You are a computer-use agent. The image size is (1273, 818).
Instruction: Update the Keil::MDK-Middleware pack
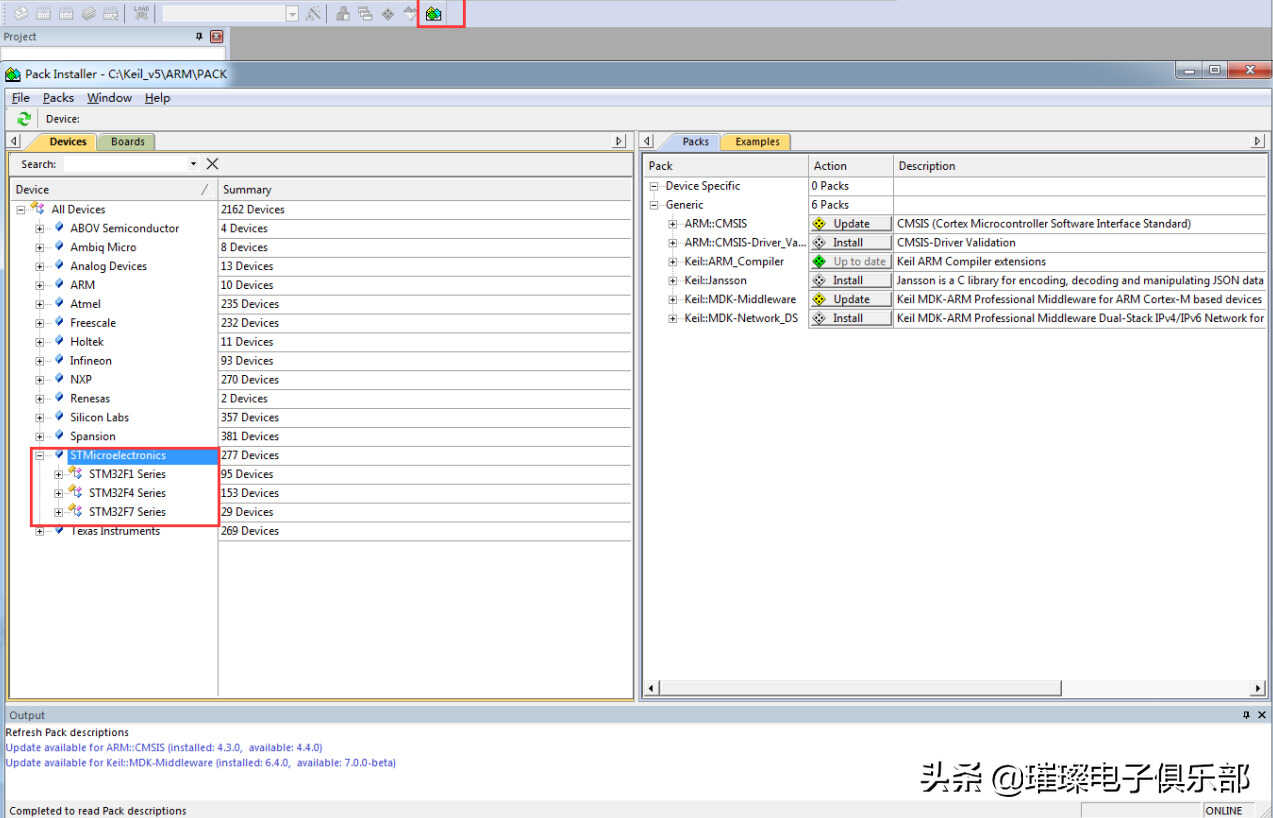point(850,299)
